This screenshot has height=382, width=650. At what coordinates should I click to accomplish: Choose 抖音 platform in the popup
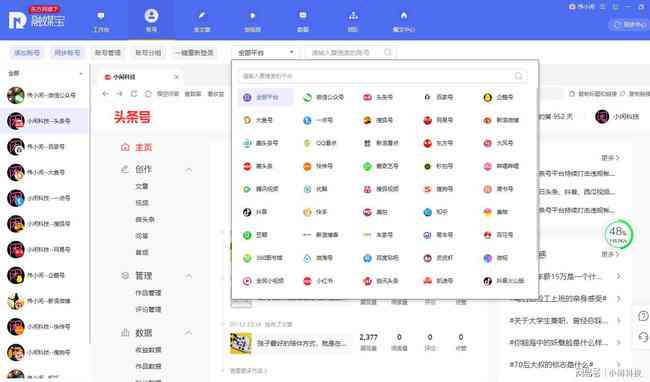[x=255, y=212]
